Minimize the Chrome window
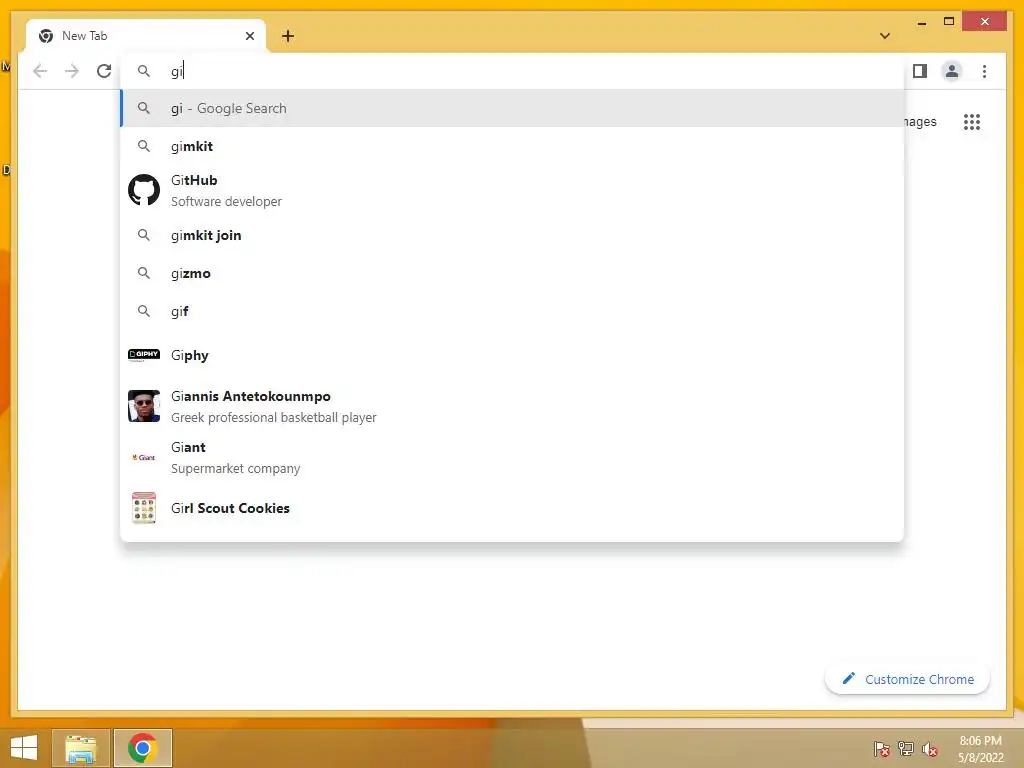This screenshot has width=1024, height=768. (x=921, y=22)
